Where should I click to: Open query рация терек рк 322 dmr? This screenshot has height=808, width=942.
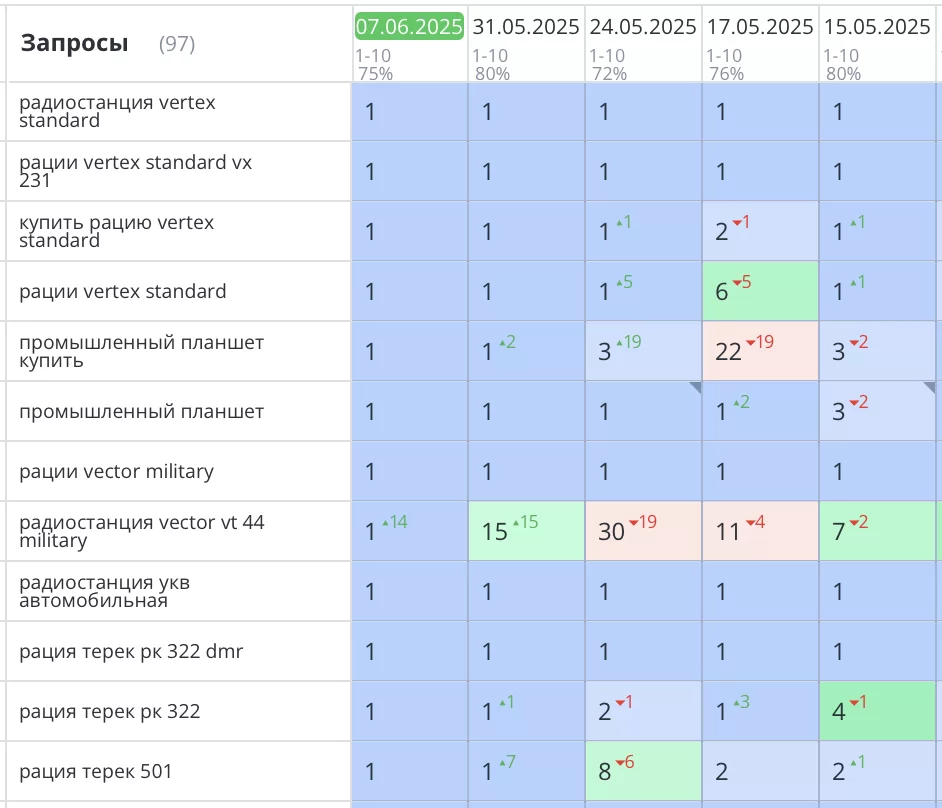point(131,652)
